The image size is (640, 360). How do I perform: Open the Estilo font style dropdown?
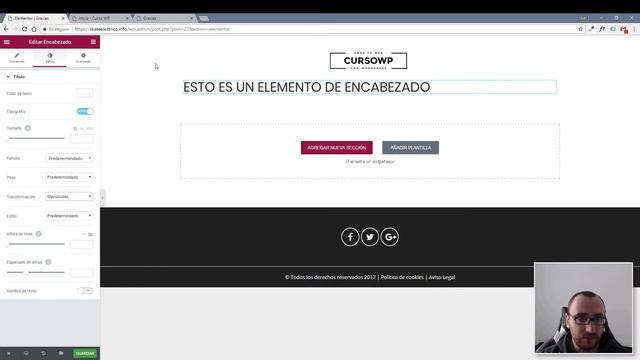(x=69, y=216)
